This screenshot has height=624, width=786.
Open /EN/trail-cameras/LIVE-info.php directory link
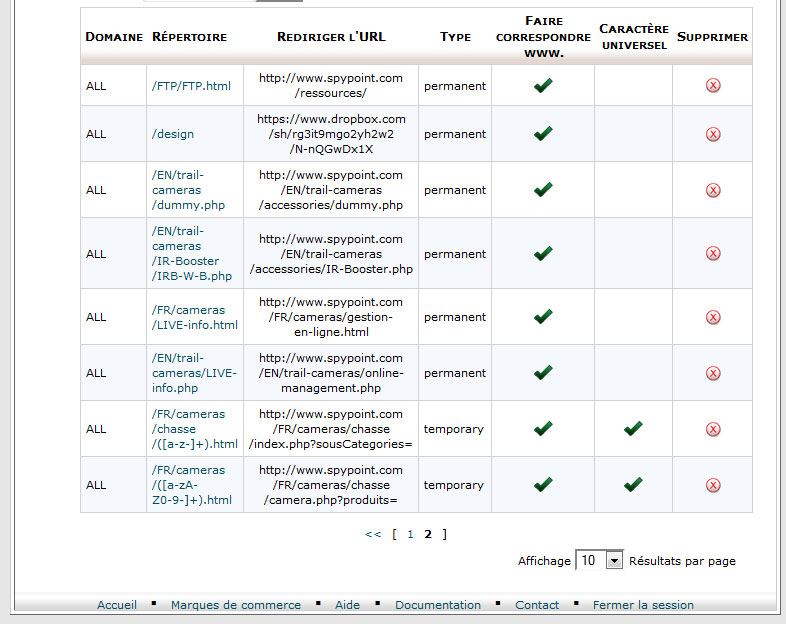point(194,373)
